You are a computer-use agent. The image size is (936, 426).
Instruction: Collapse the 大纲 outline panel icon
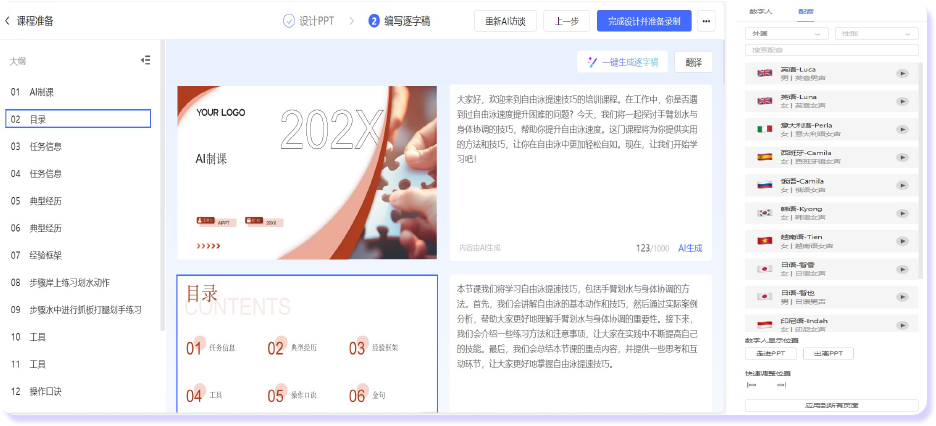(146, 60)
